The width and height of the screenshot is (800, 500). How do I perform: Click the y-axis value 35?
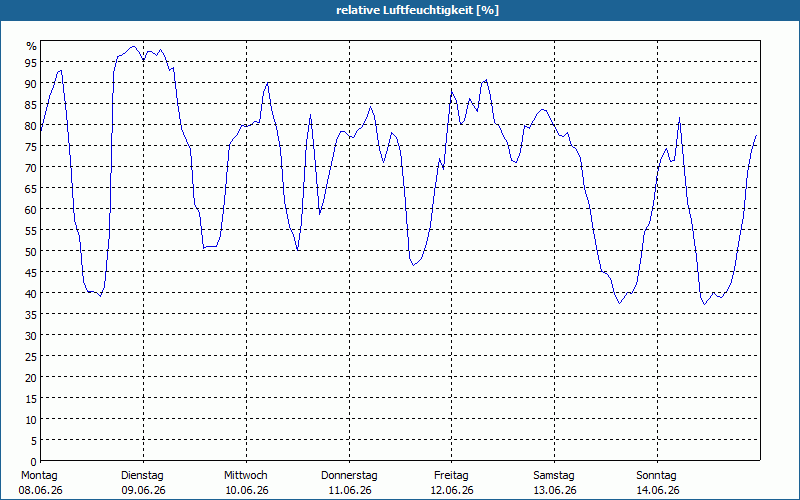point(31,314)
